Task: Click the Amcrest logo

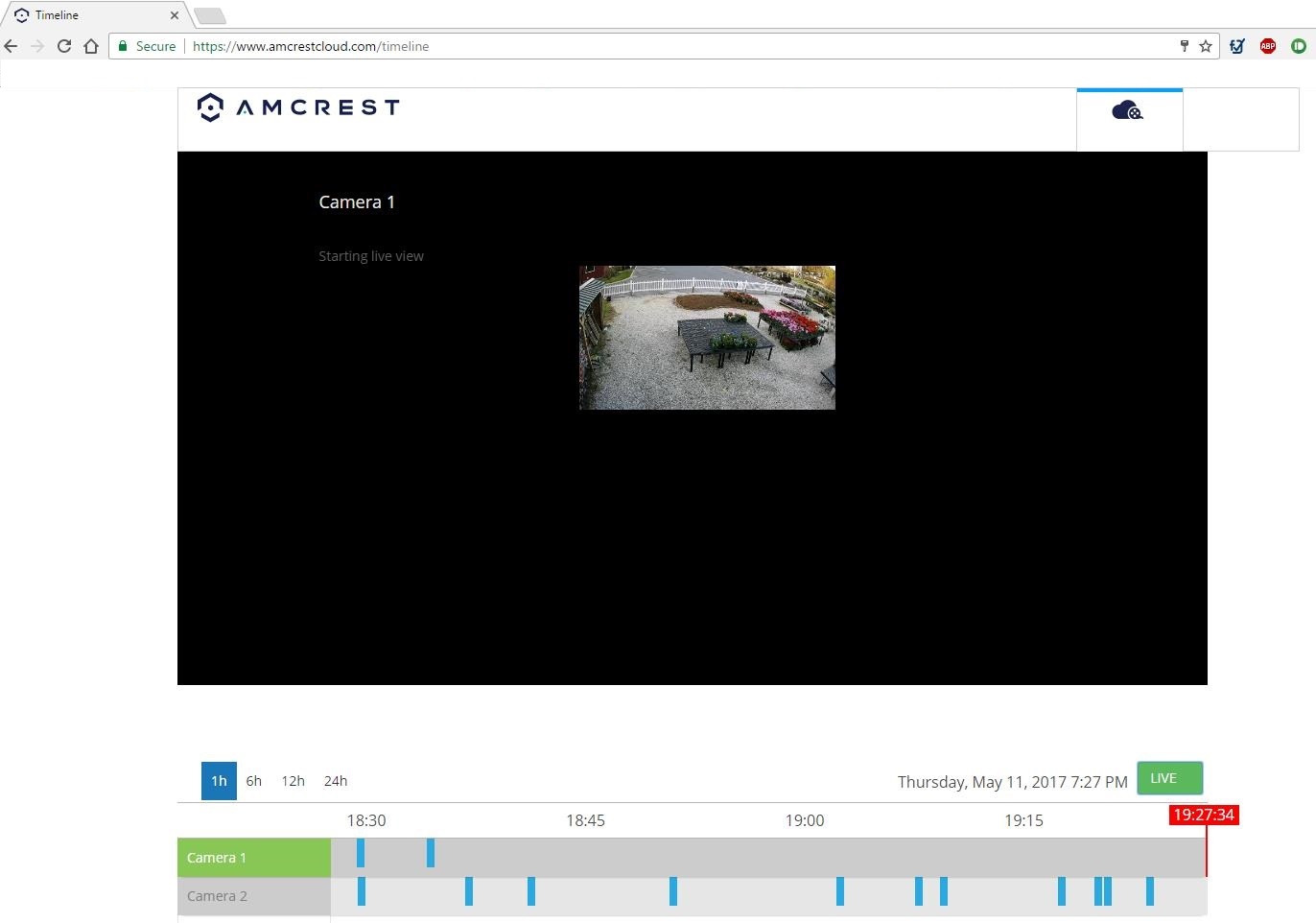Action: (298, 107)
